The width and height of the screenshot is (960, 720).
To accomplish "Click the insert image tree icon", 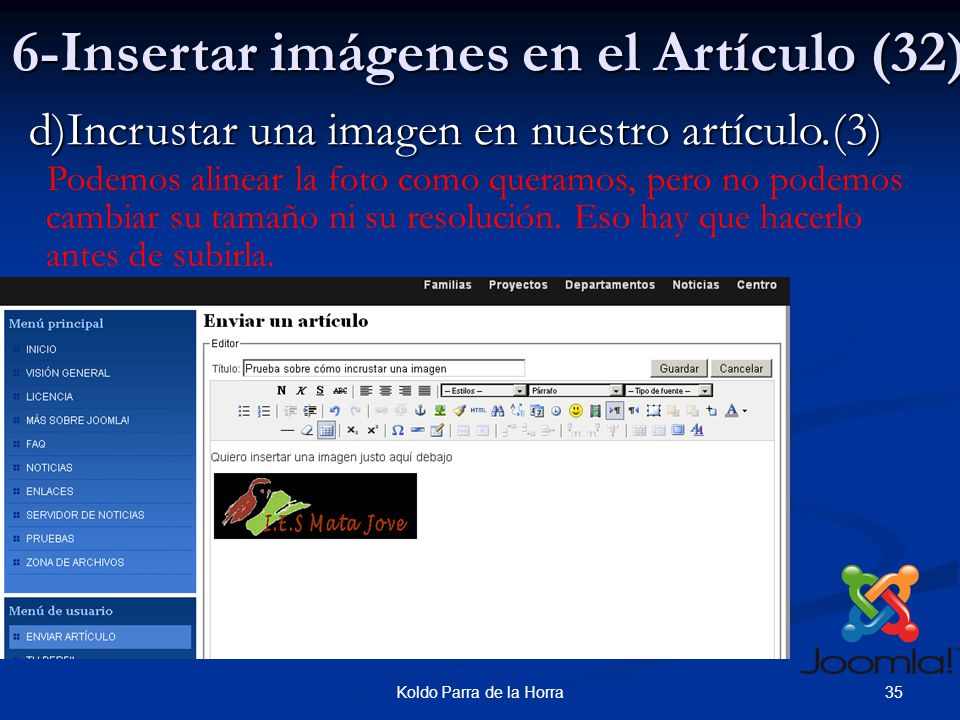I will click(440, 411).
